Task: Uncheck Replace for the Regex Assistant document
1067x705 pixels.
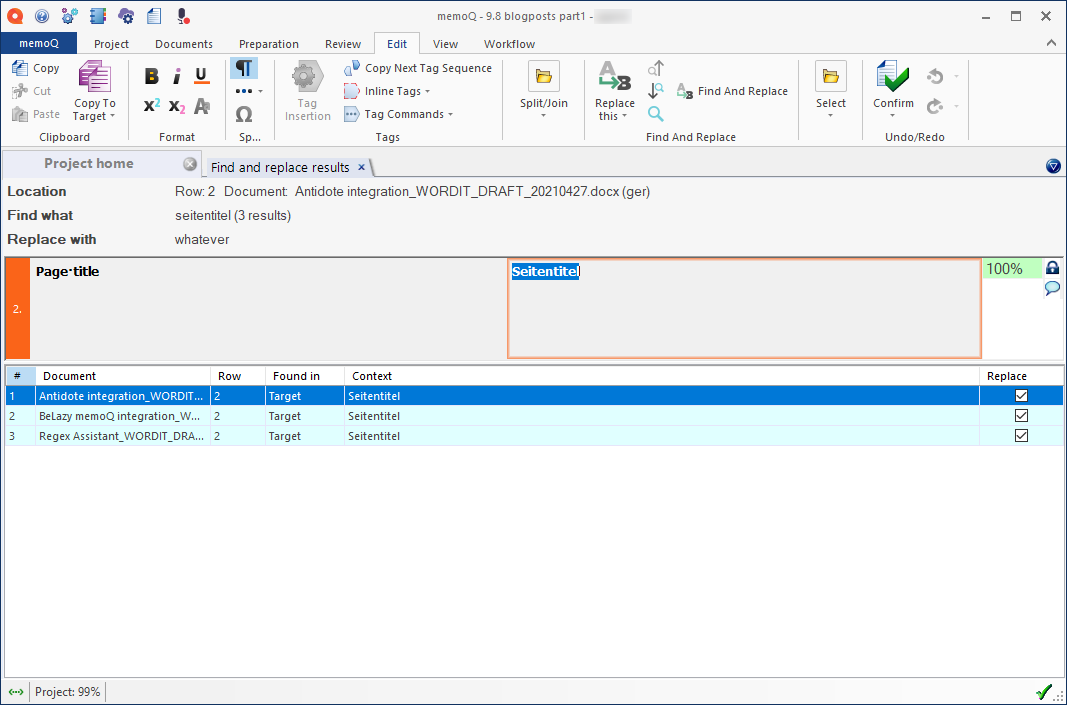Action: tap(1021, 435)
